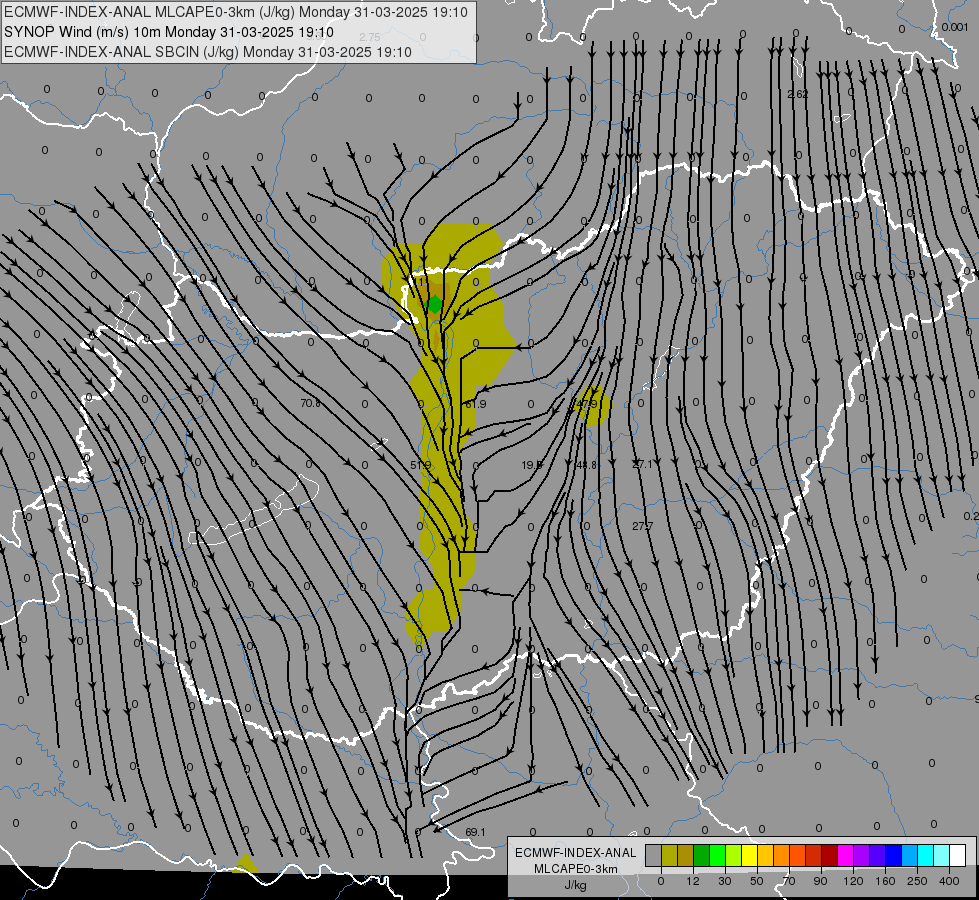Select the amber swatch in the colorbar
Image resolution: width=979 pixels, height=900 pixels.
click(766, 855)
